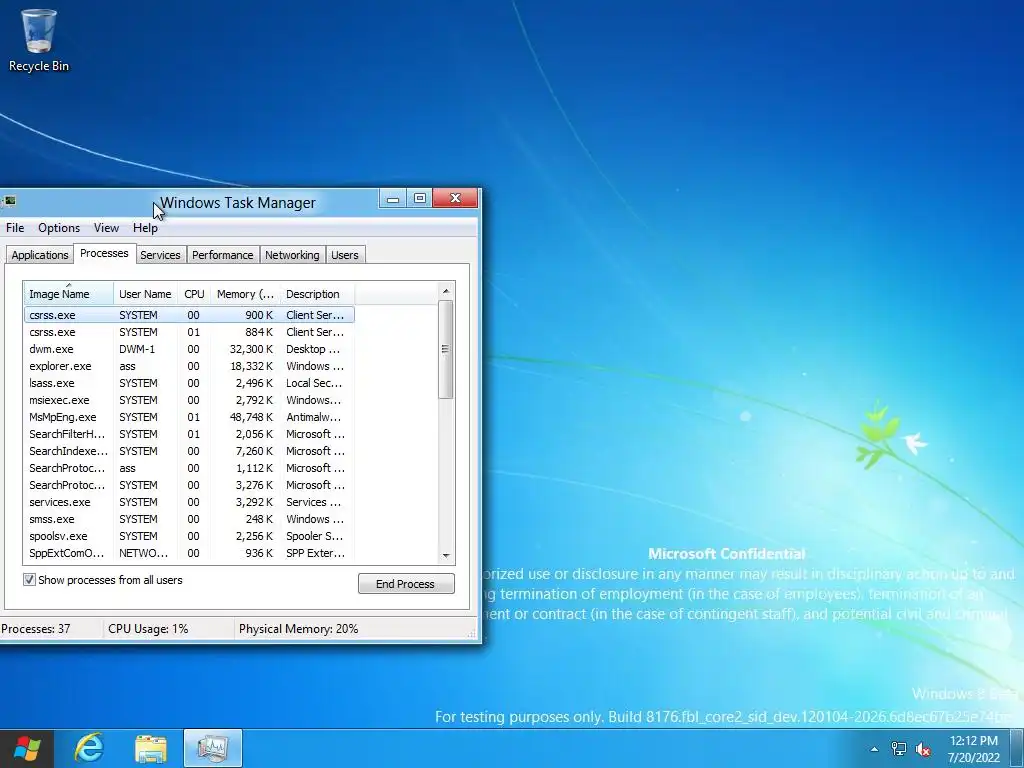The image size is (1024, 768).
Task: Click the Task Manager title bar icon
Action: pos(10,200)
